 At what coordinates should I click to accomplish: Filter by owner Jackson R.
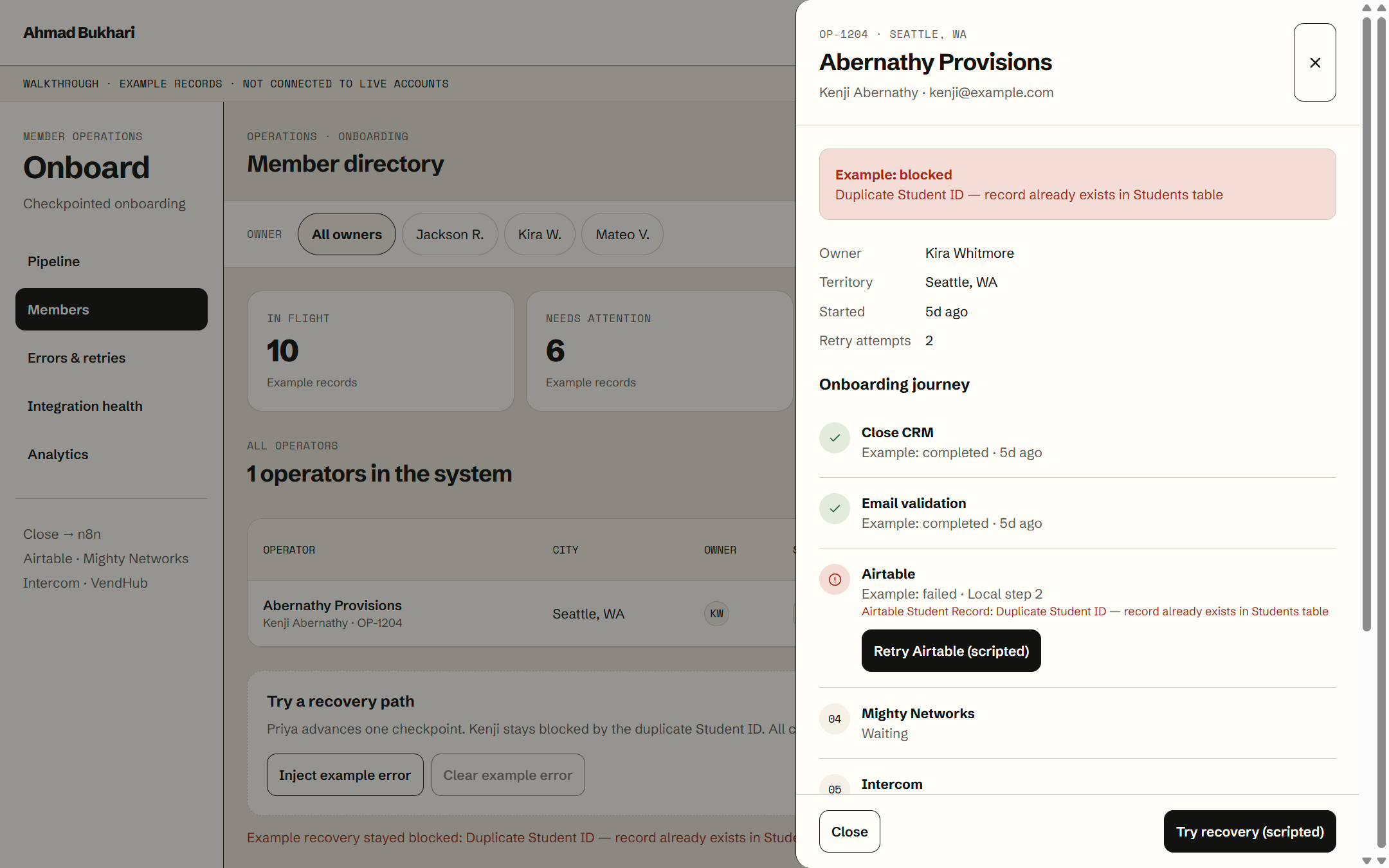449,234
